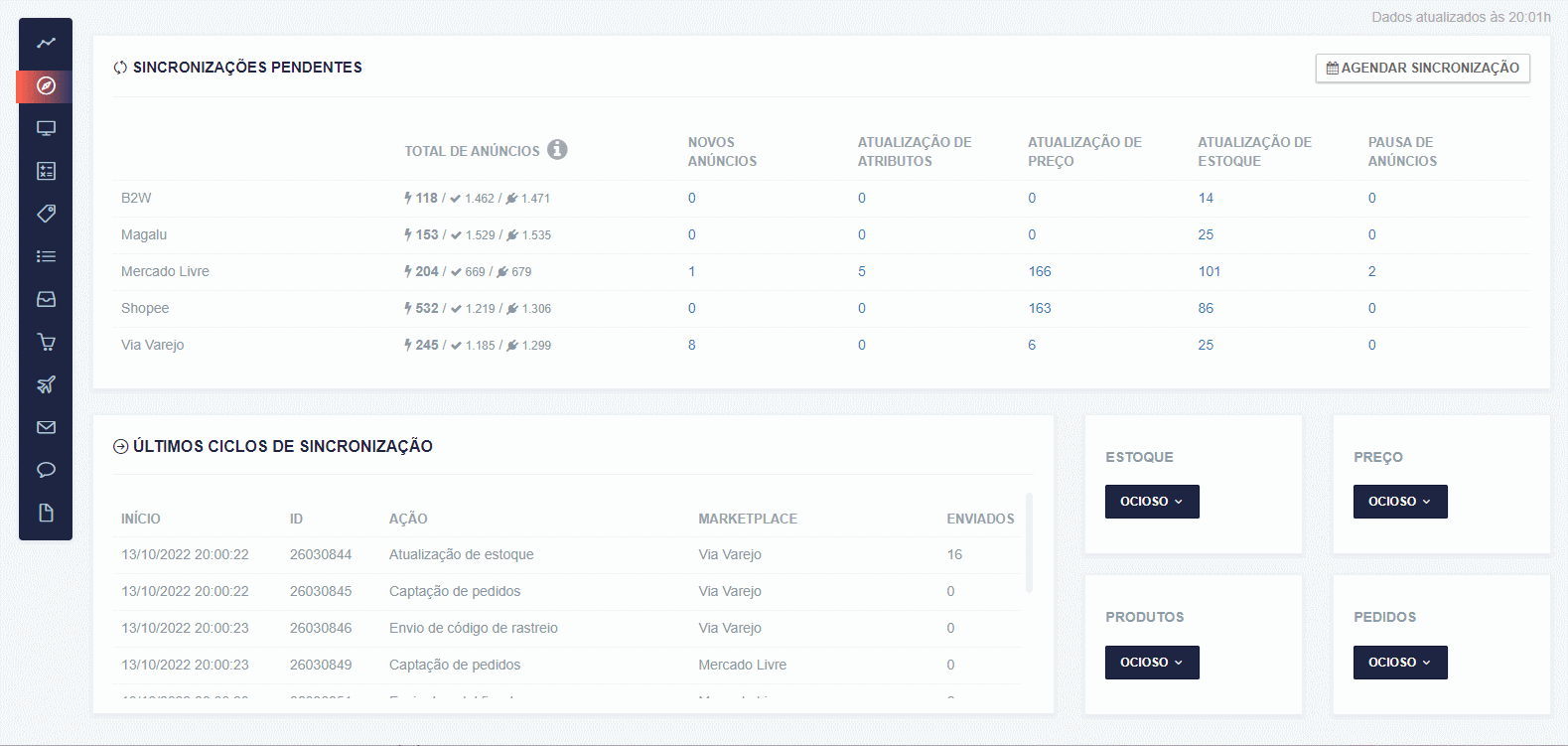Screen dimensions: 1568x746
Task: Click sync cycle ID 26030849
Action: [x=321, y=665]
